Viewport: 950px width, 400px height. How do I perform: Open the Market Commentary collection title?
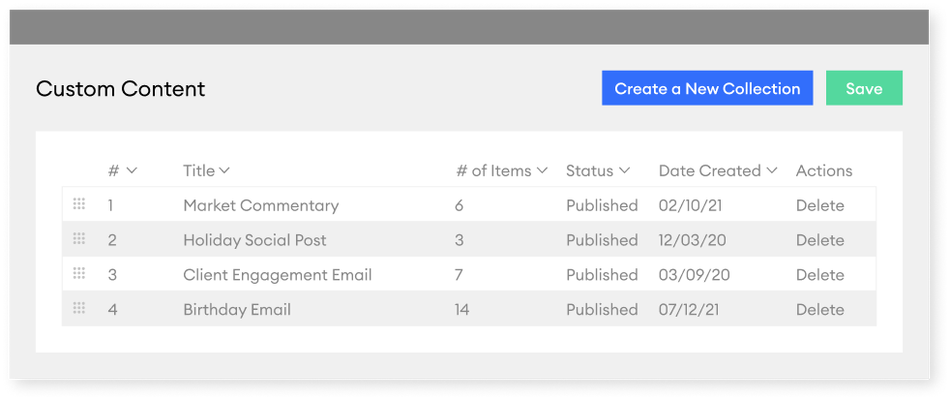tap(261, 205)
